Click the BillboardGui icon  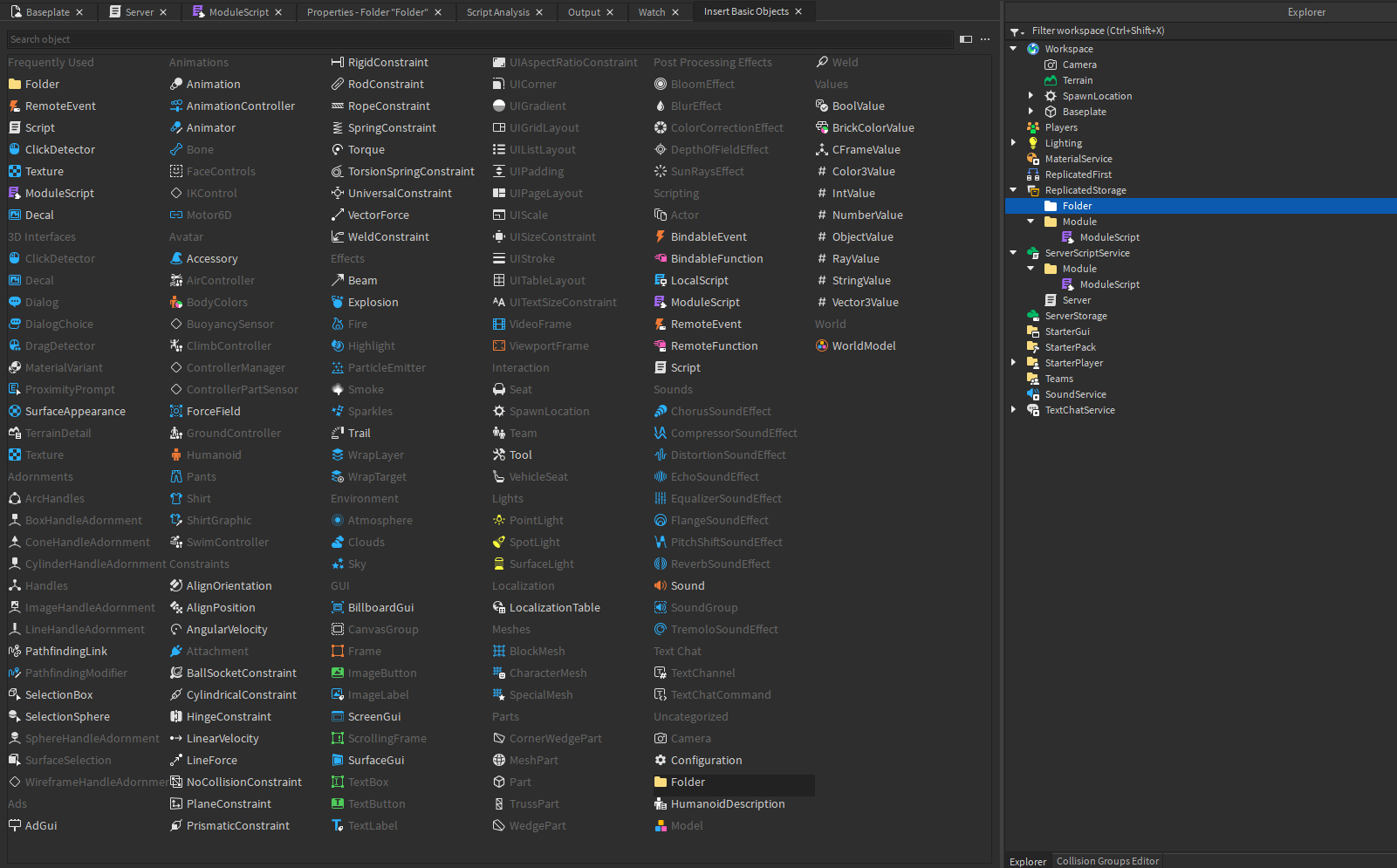tap(338, 608)
